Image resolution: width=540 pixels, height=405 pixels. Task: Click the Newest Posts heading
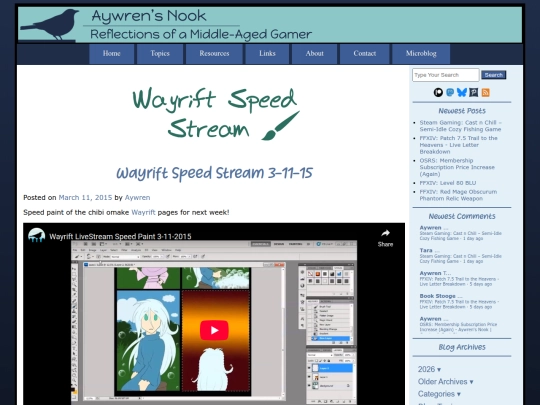point(462,111)
